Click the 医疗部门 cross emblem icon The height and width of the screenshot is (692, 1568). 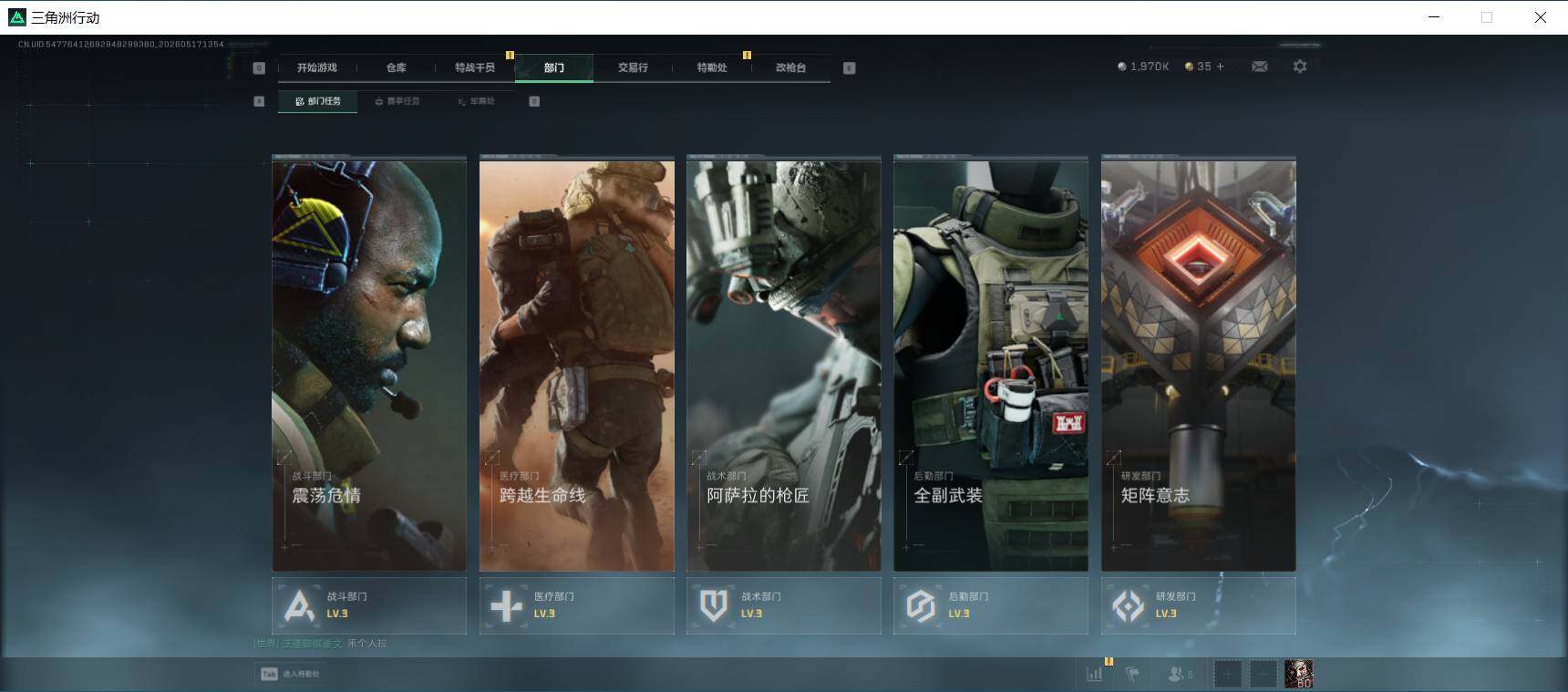pos(507,605)
